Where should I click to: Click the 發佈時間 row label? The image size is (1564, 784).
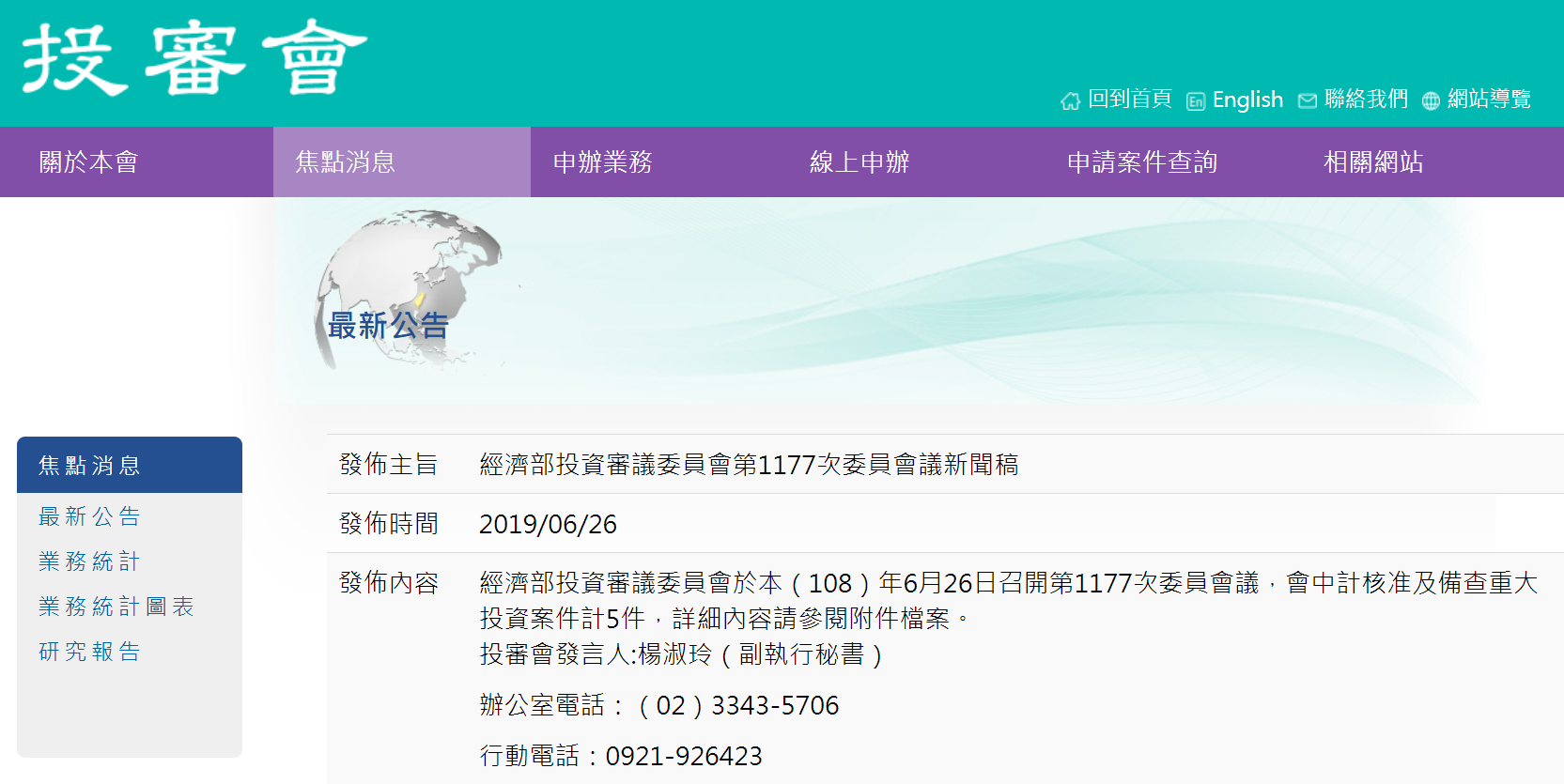tap(388, 524)
